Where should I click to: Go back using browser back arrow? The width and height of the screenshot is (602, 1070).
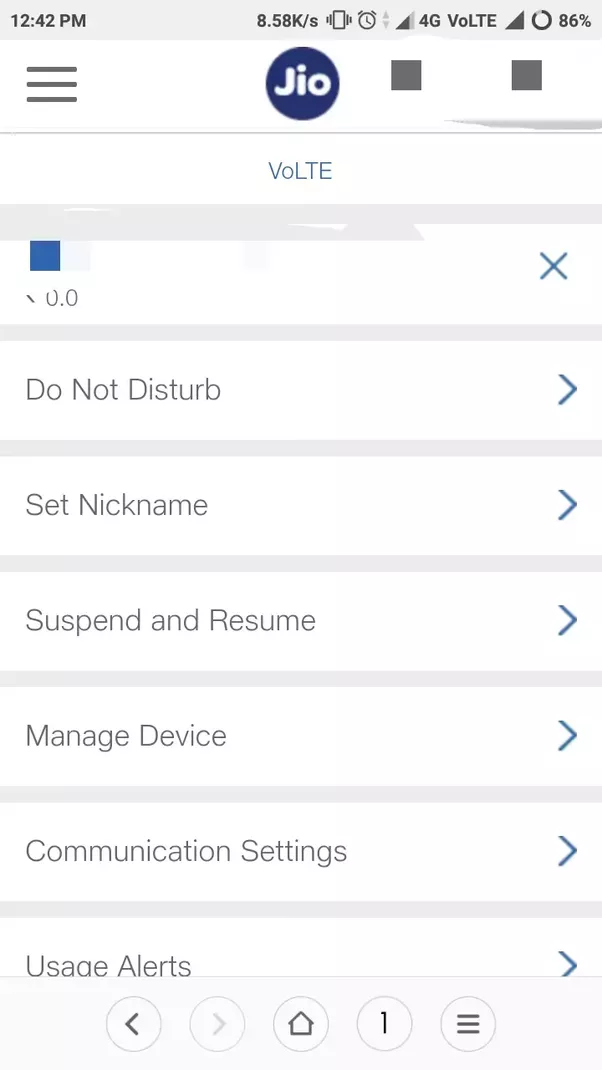pyautogui.click(x=134, y=1024)
